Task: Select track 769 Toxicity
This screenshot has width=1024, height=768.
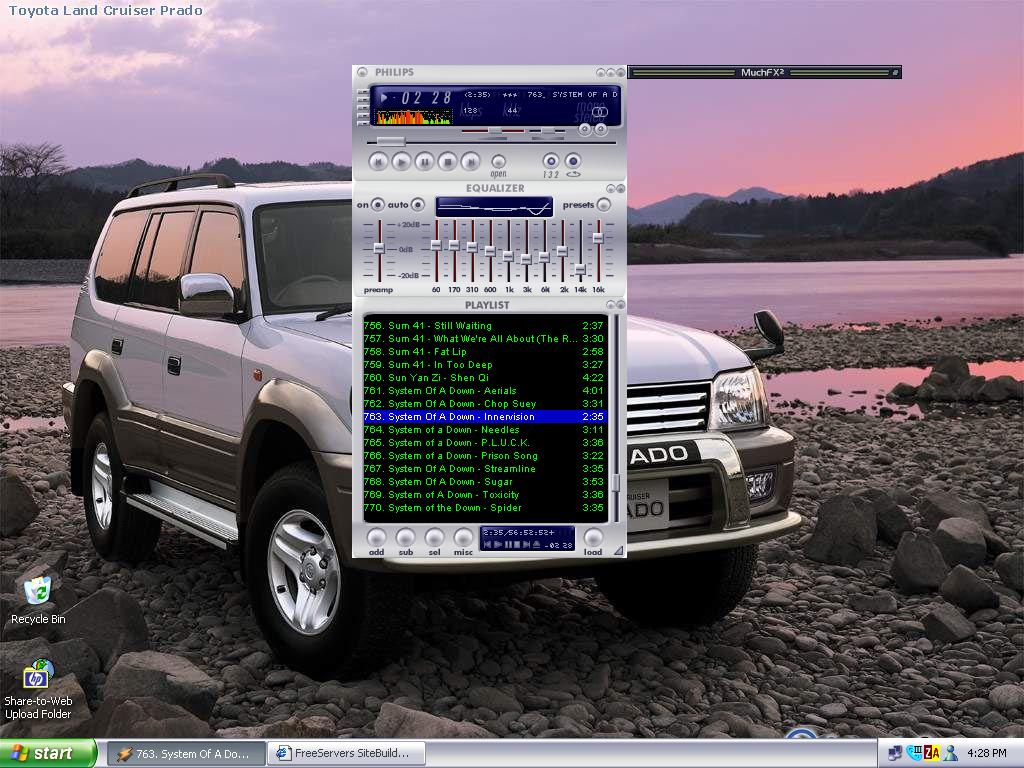Action: coord(484,495)
